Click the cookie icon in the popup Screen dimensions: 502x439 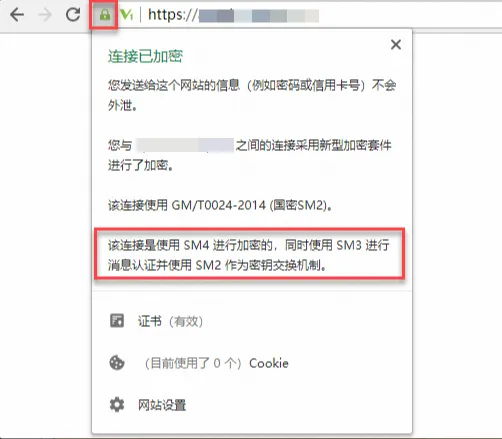[117, 363]
